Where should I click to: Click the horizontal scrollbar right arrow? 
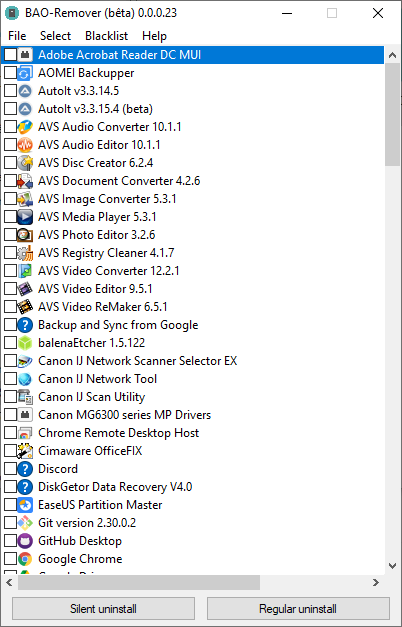[376, 582]
